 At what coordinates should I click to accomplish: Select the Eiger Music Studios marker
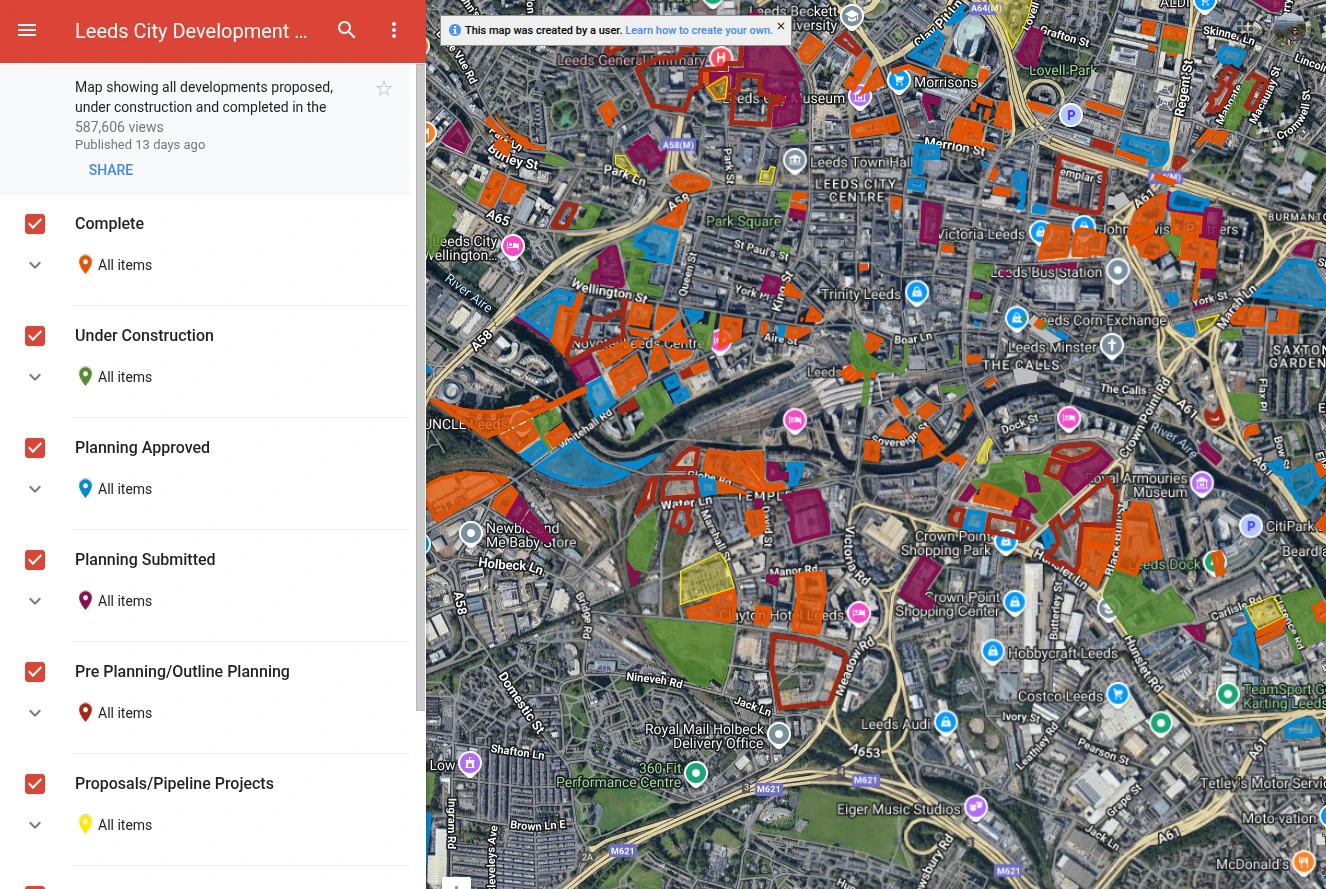pos(976,807)
